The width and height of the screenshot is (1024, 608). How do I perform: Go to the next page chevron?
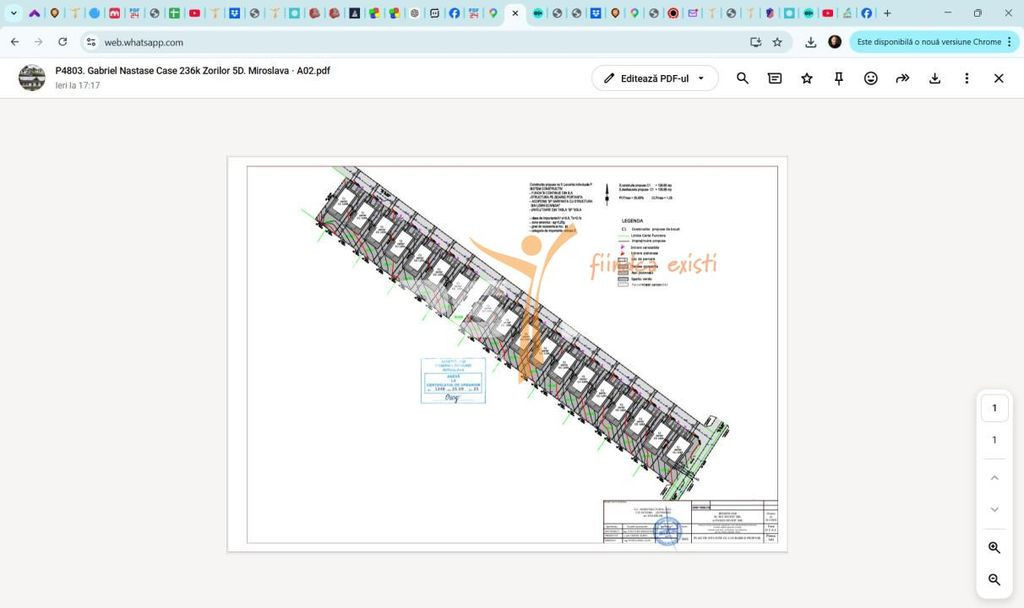tap(994, 509)
